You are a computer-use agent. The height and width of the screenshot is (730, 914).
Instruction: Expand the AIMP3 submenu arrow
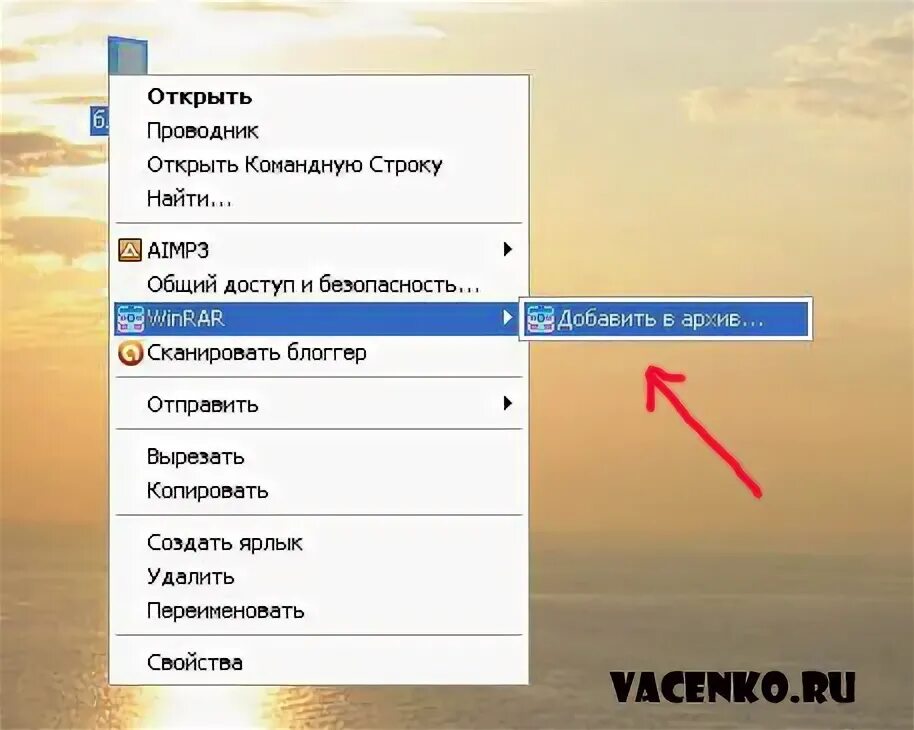coord(508,250)
